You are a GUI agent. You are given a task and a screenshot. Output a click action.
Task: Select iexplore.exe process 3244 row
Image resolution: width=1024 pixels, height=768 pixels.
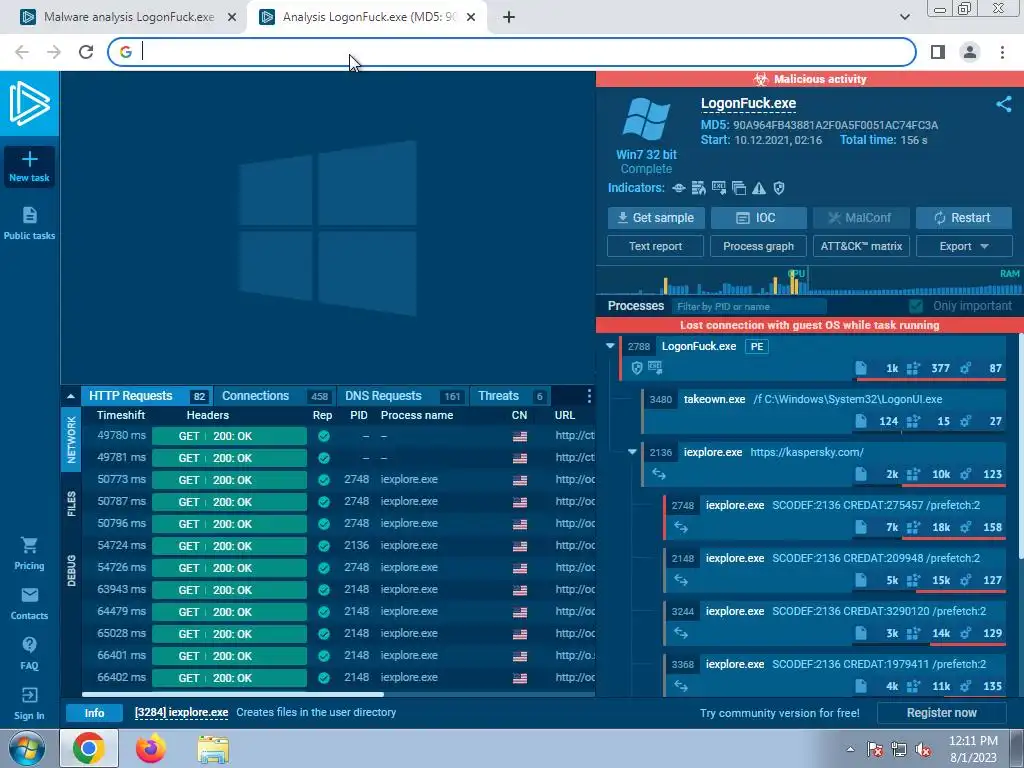pos(835,623)
